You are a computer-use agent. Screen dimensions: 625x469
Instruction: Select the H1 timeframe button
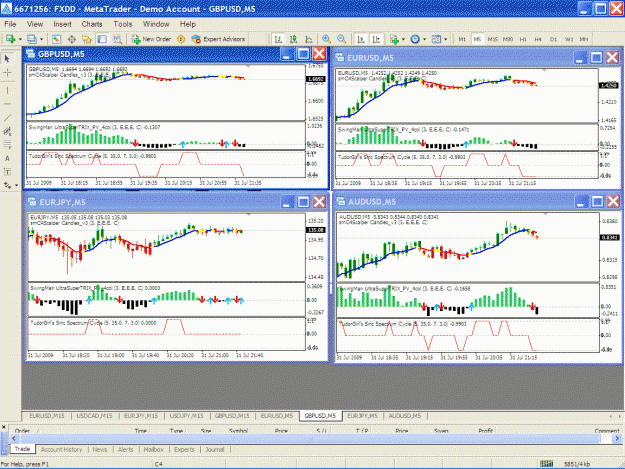pyautogui.click(x=523, y=39)
